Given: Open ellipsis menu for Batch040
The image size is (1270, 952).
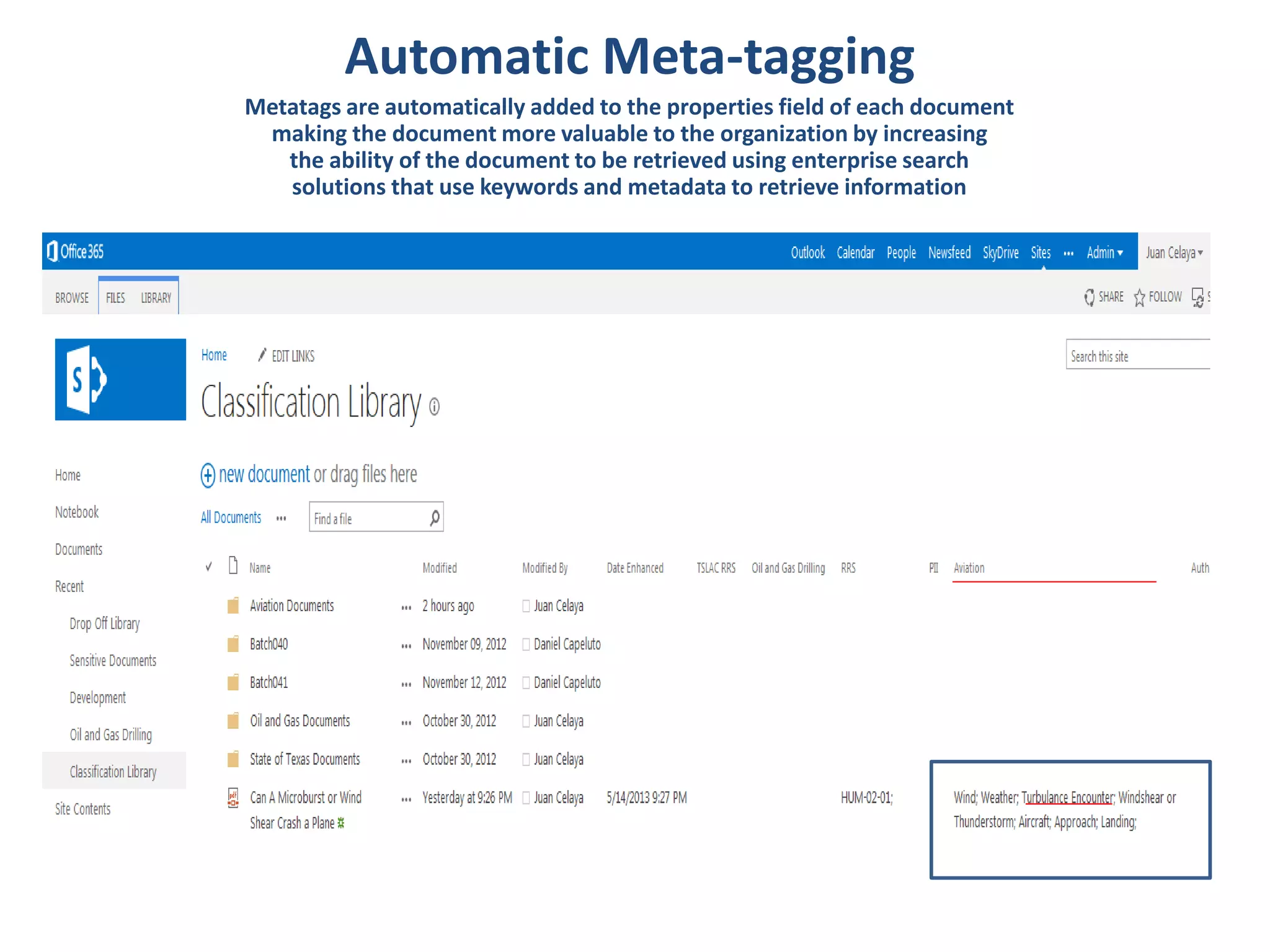Looking at the screenshot, I should (x=406, y=646).
